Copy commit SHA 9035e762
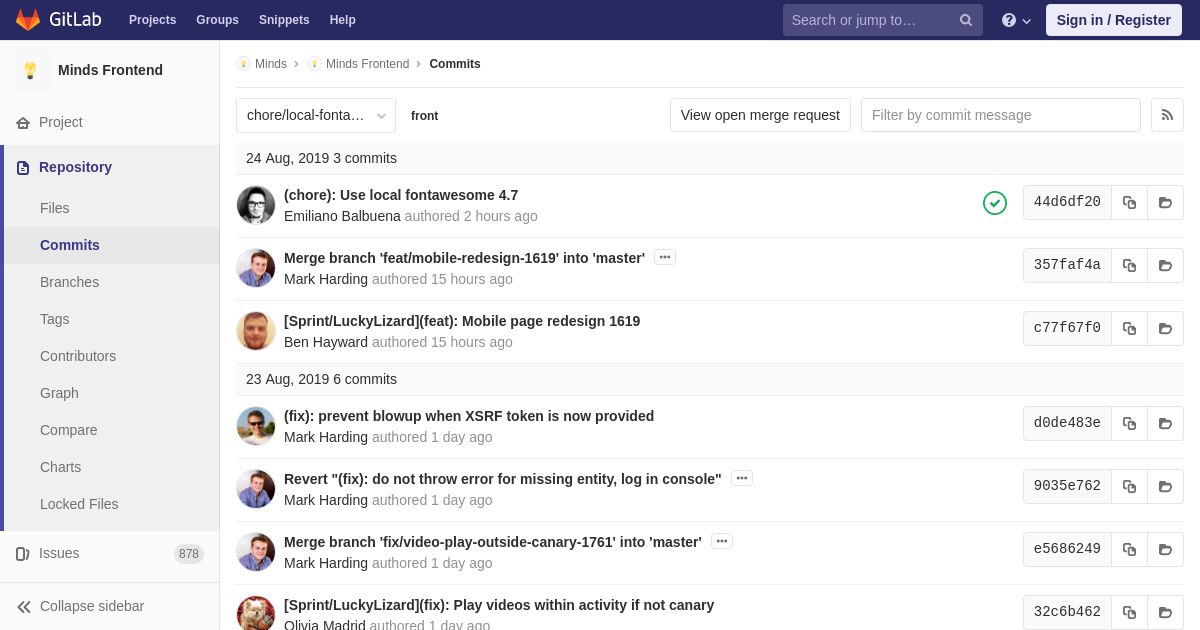This screenshot has height=630, width=1200. point(1129,487)
